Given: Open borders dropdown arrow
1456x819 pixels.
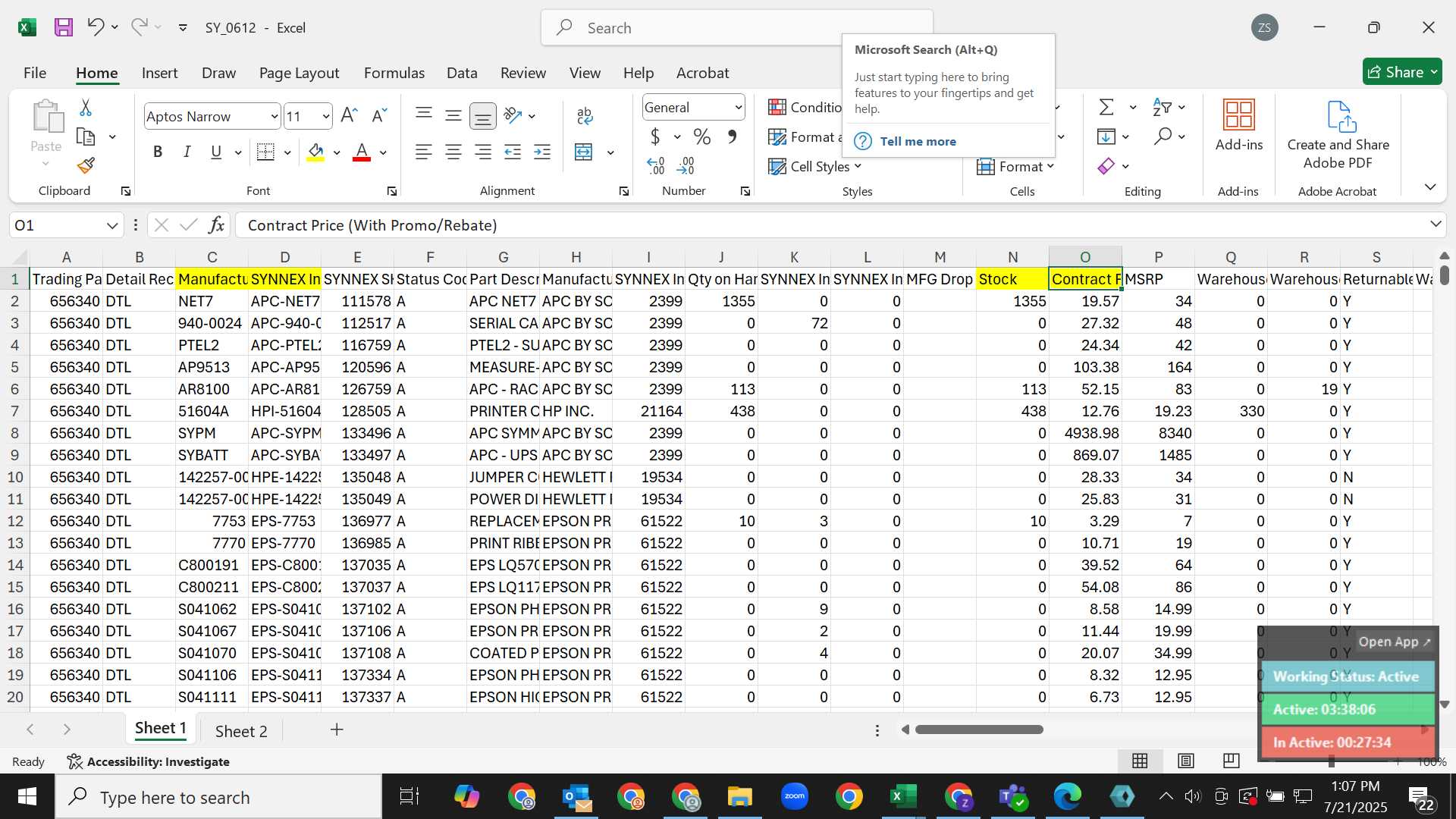Looking at the screenshot, I should pyautogui.click(x=287, y=152).
